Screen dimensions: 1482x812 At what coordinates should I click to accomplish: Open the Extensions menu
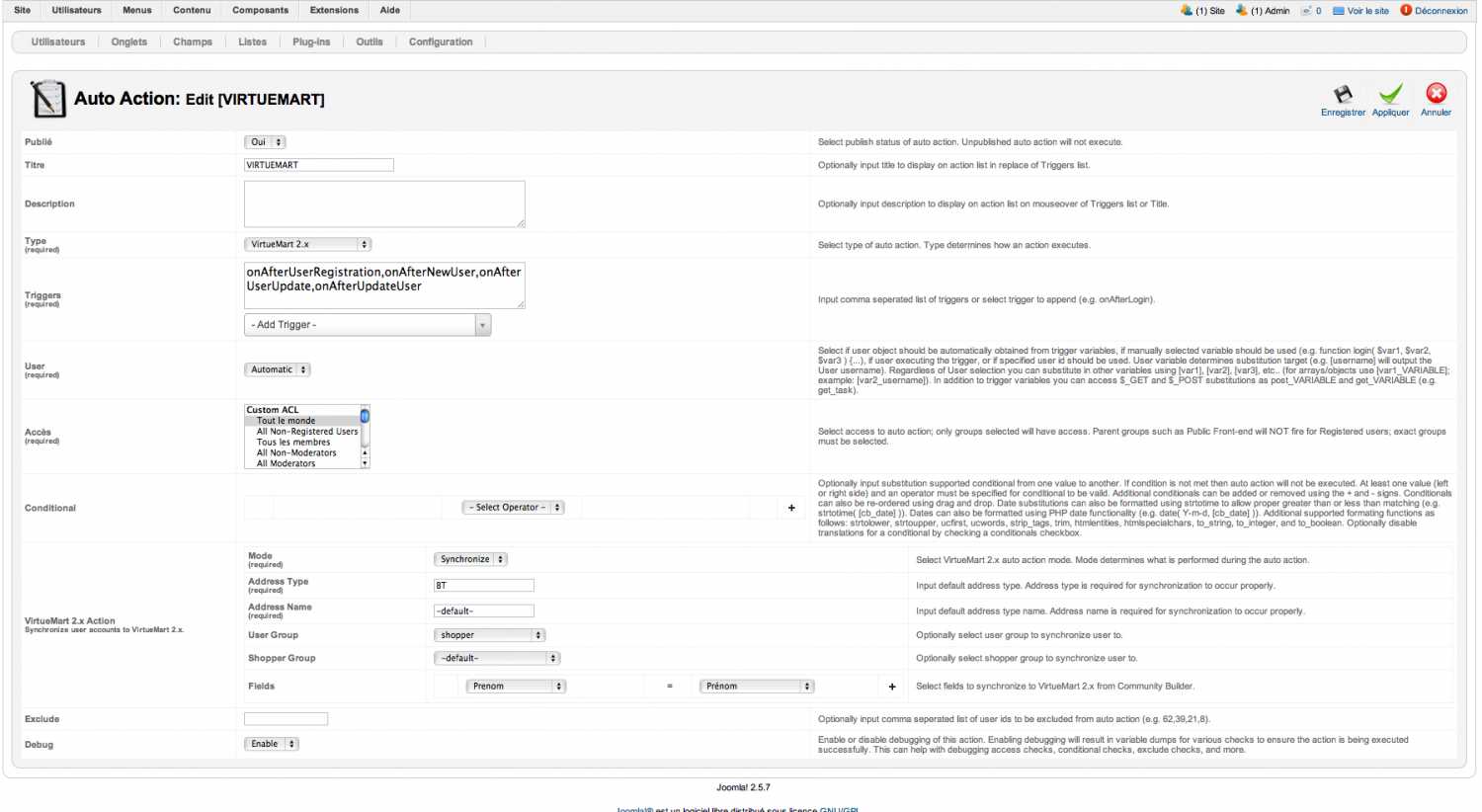[x=334, y=10]
